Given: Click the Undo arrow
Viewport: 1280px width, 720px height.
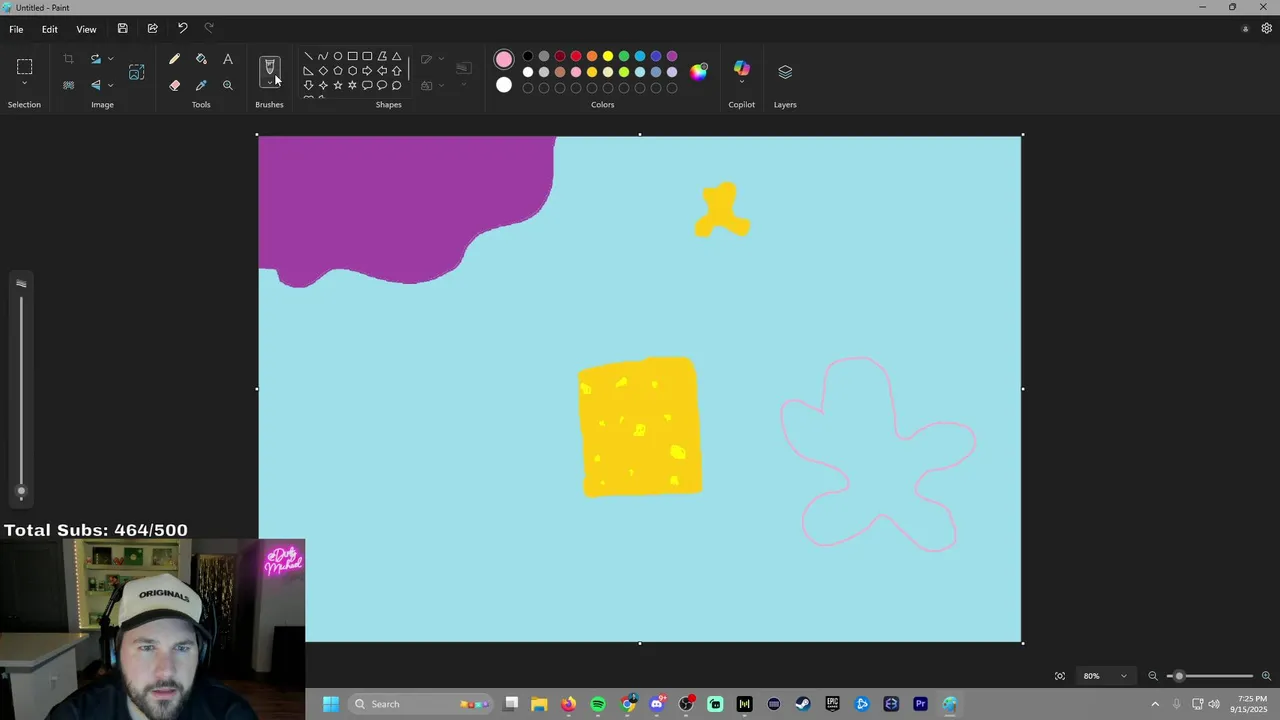Looking at the screenshot, I should coord(182,29).
